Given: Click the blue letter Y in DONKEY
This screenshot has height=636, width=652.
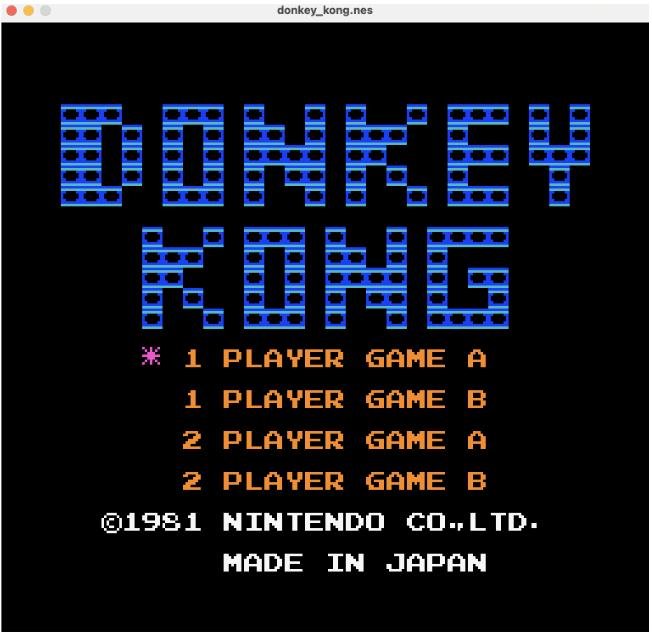Looking at the screenshot, I should (x=560, y=155).
